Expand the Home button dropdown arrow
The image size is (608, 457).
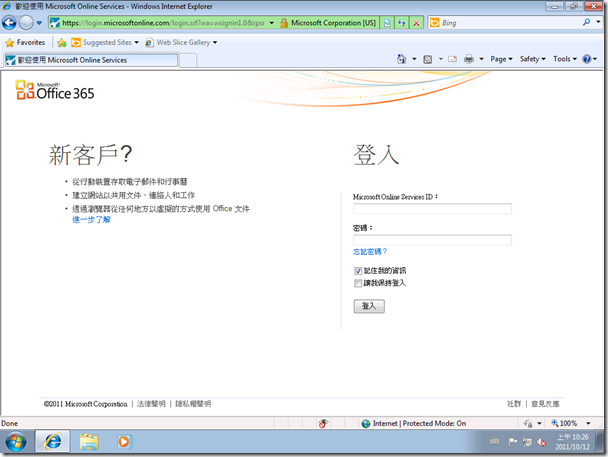click(414, 59)
